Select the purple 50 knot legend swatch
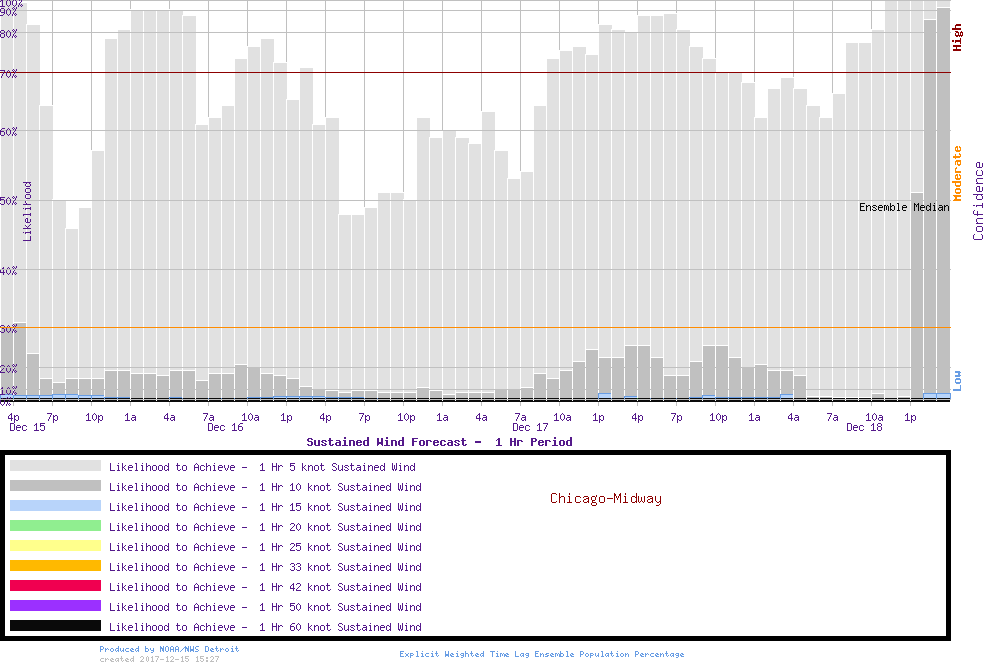 55,606
